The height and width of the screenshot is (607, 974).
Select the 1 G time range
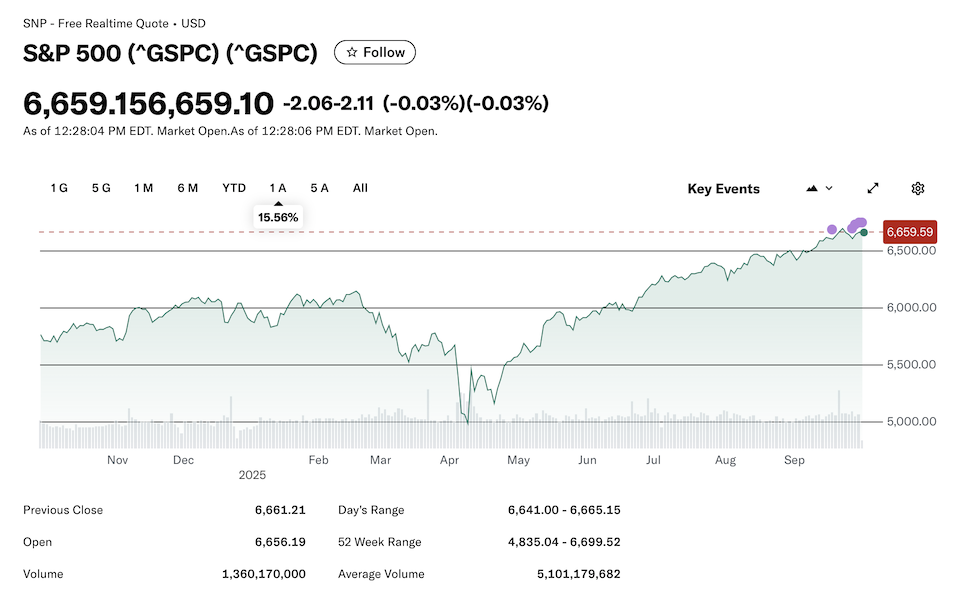59,188
